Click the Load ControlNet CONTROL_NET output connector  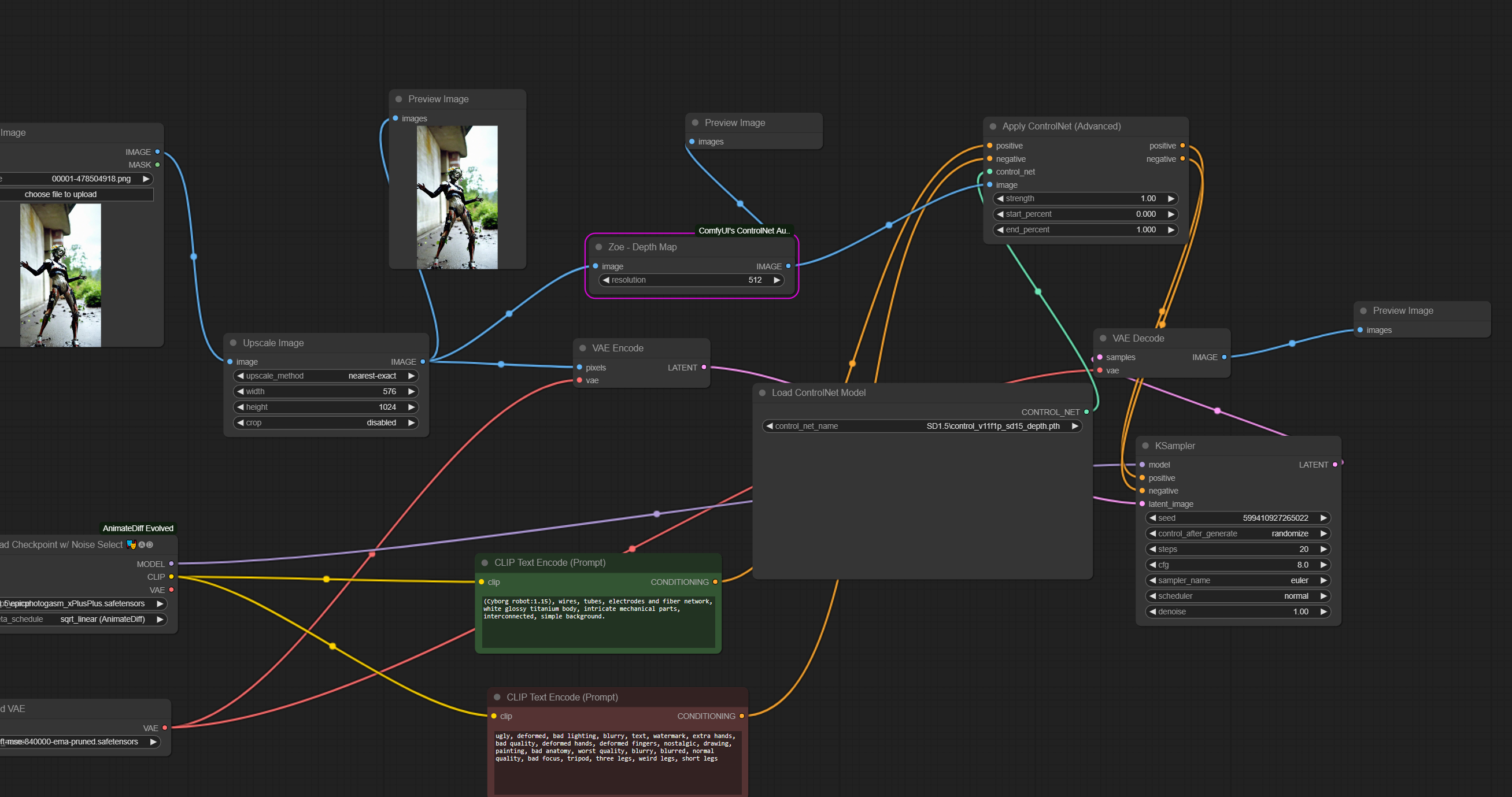pos(1086,412)
